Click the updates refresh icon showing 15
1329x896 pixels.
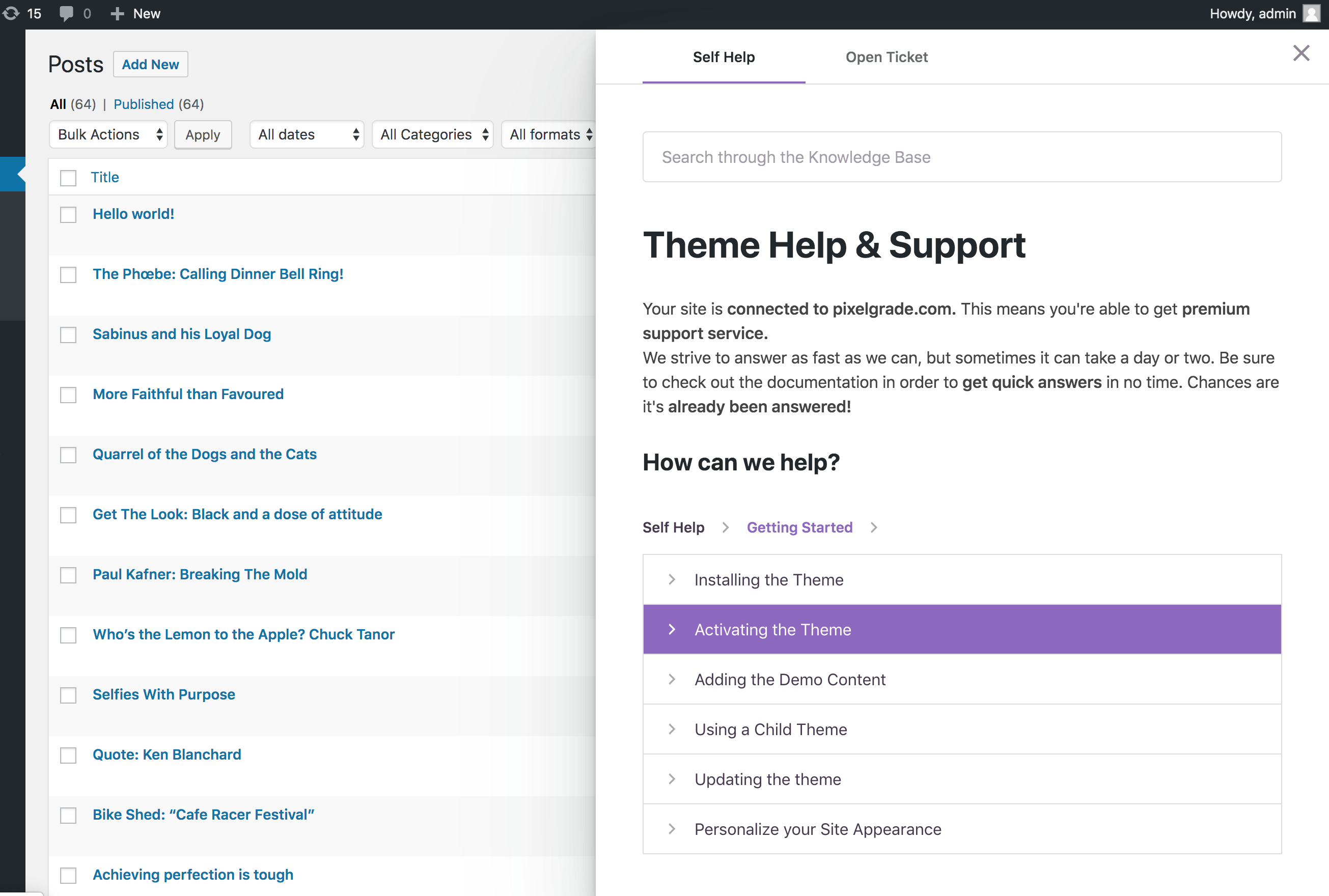coord(11,13)
